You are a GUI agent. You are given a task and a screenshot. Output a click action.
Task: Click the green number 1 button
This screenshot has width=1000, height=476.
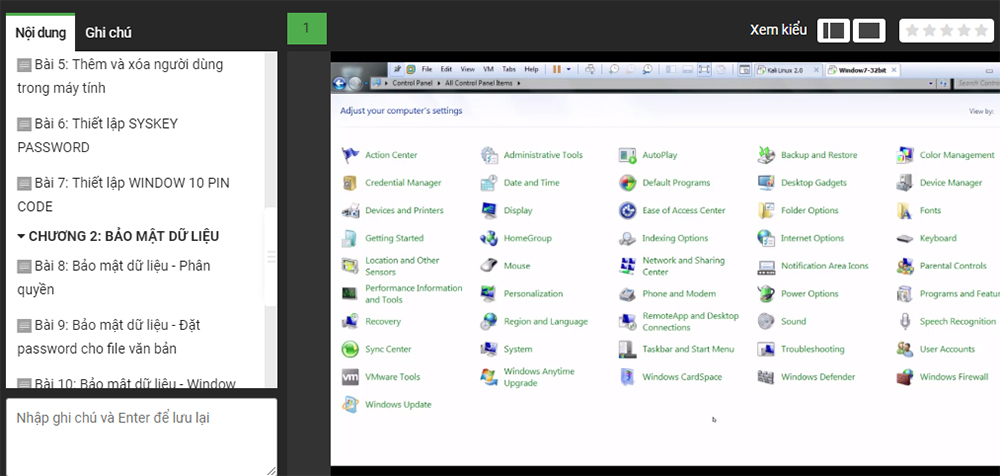coord(306,28)
